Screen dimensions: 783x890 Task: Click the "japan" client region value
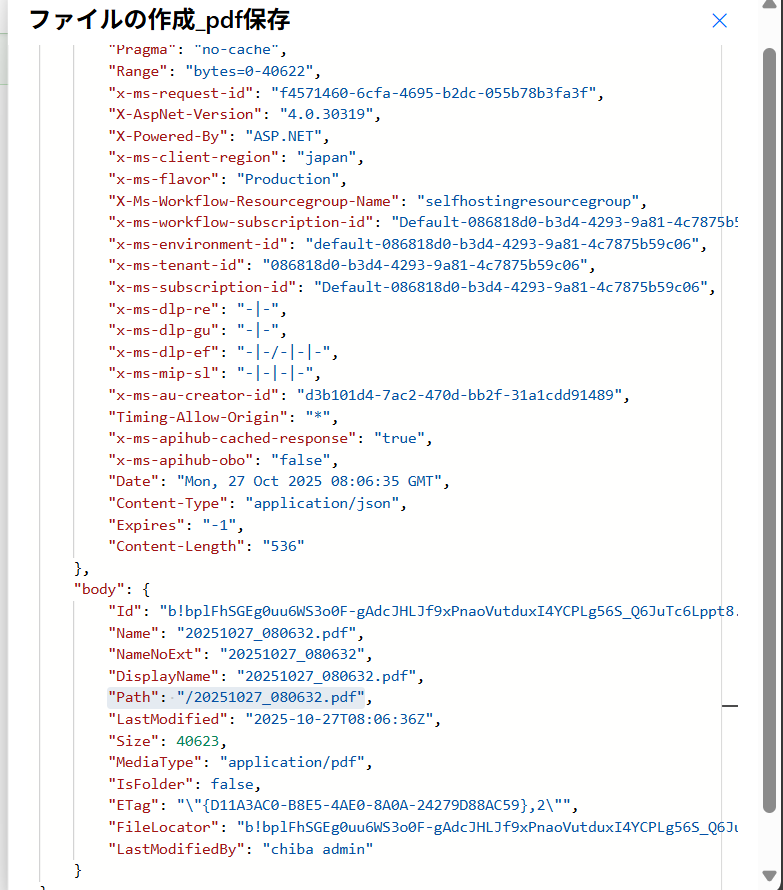327,157
